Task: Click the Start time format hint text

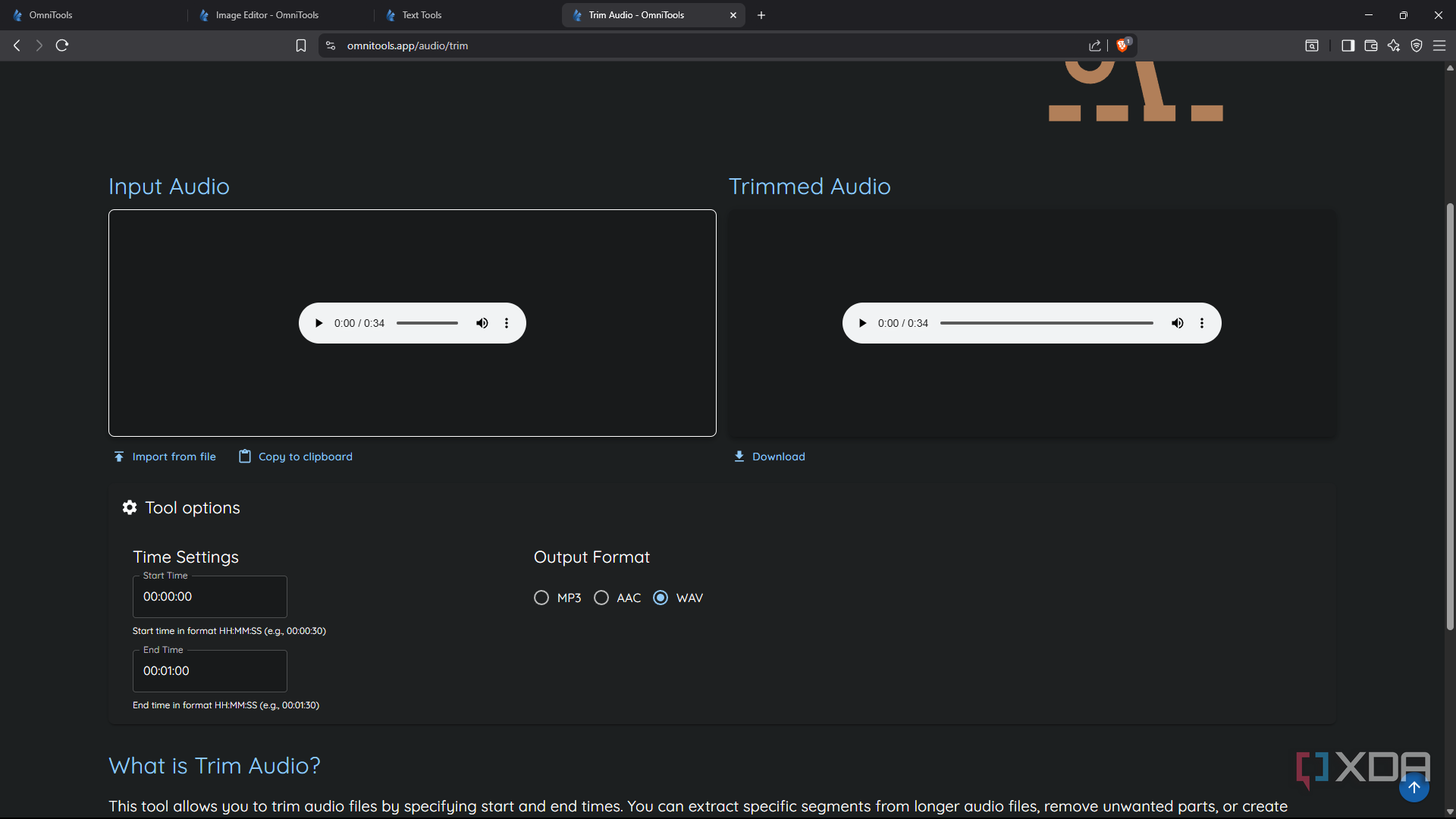Action: (229, 631)
